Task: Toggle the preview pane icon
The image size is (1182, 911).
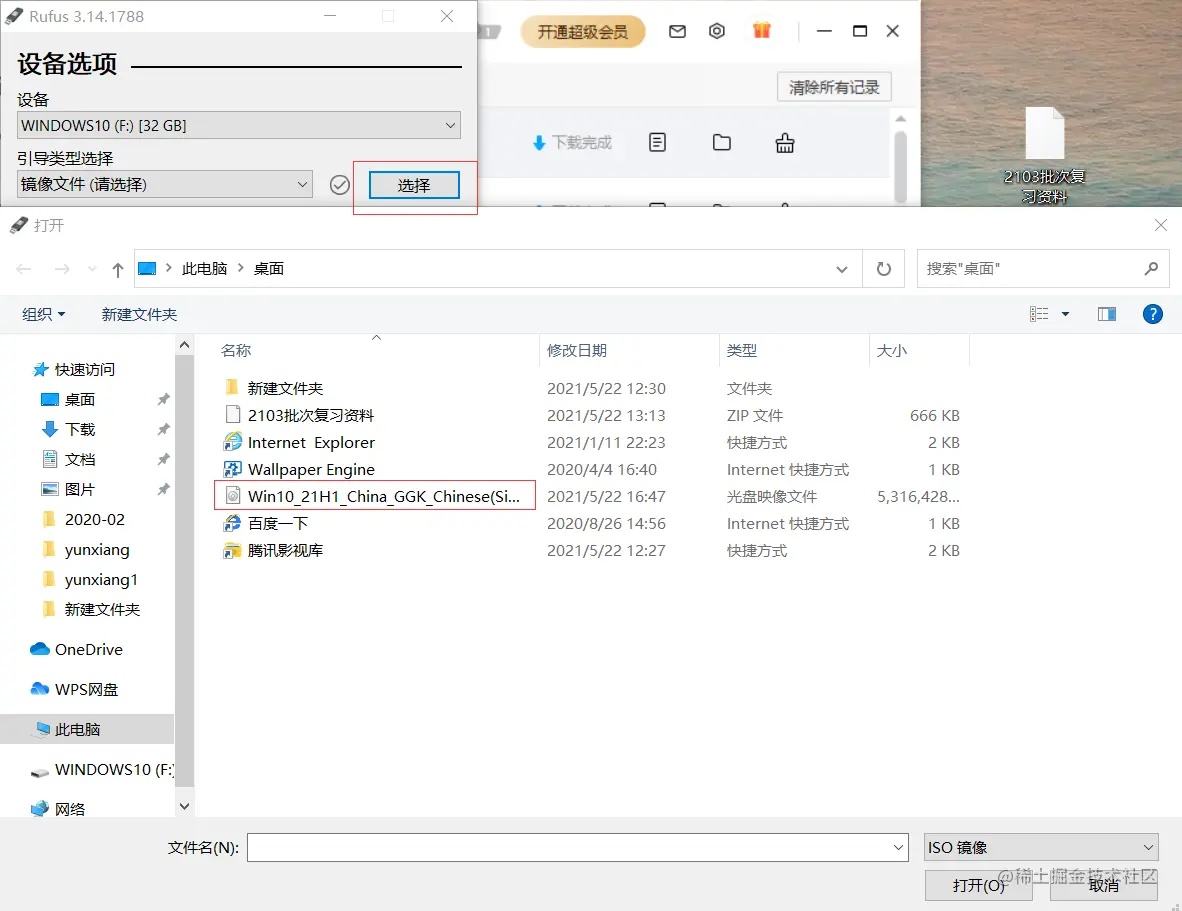Action: [1107, 314]
